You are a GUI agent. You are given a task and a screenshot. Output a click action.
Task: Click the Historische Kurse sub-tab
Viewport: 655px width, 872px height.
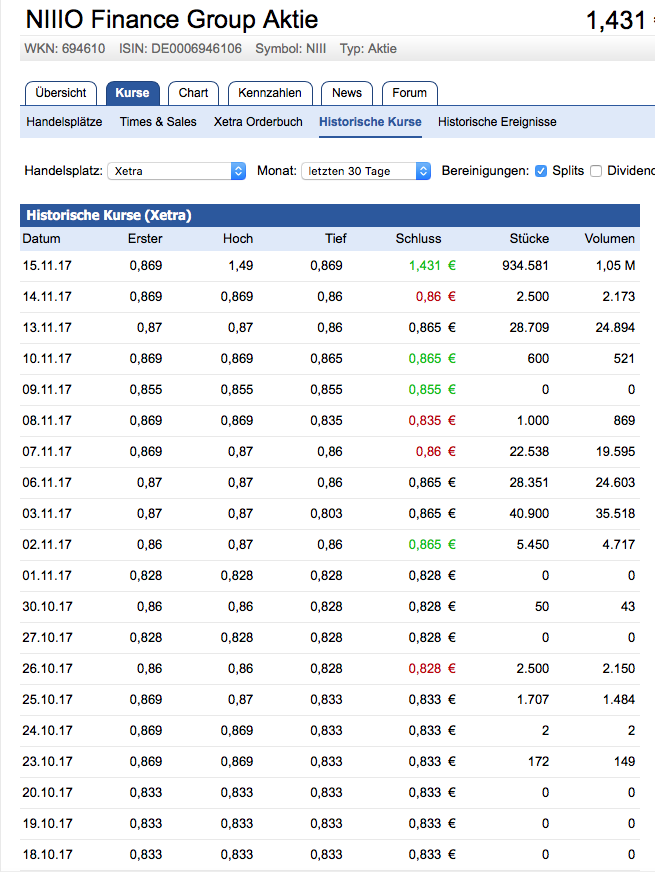click(370, 122)
